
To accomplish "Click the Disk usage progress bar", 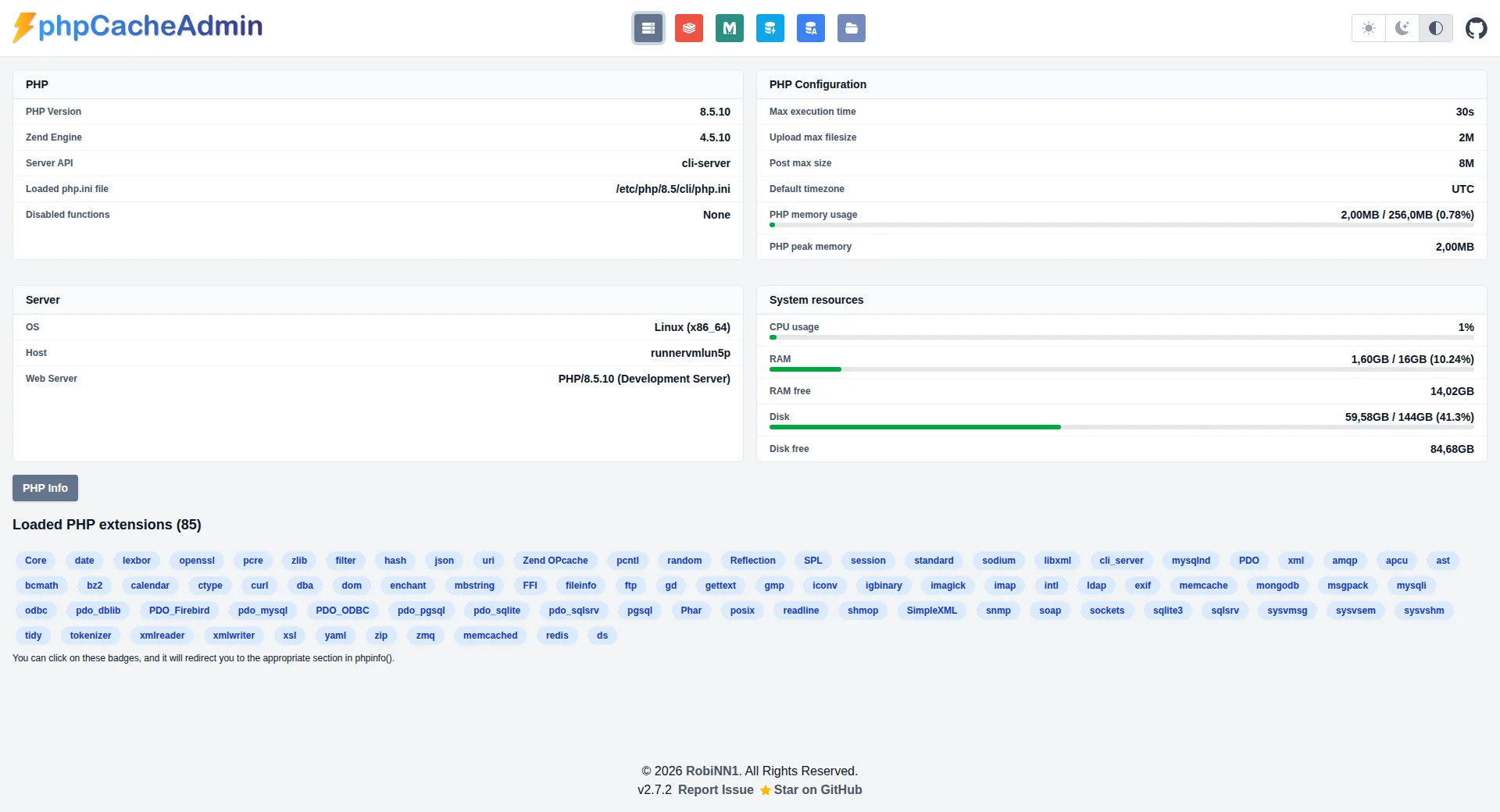I will coord(1122,427).
